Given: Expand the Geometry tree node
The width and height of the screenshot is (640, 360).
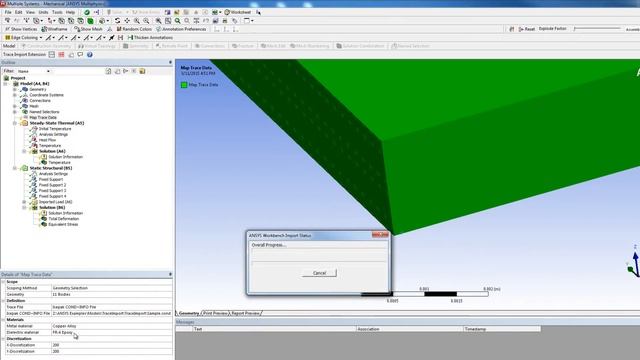Looking at the screenshot, I should pos(15,89).
